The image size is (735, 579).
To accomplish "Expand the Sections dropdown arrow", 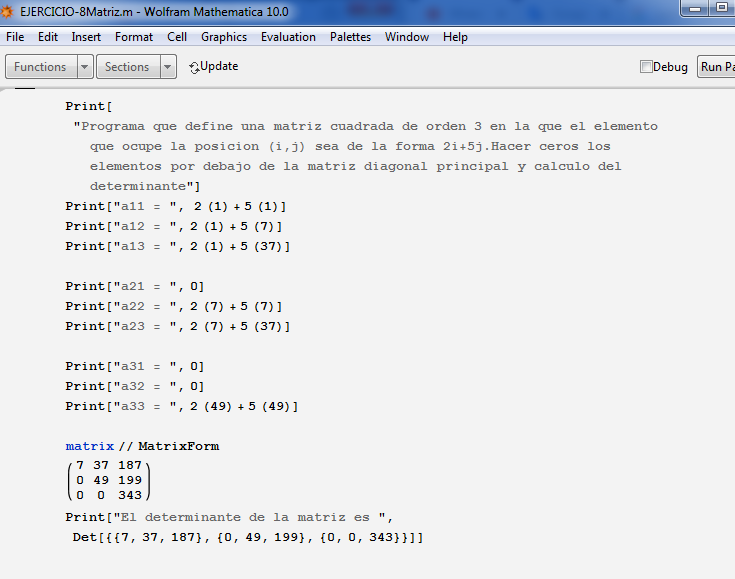I will tap(168, 67).
